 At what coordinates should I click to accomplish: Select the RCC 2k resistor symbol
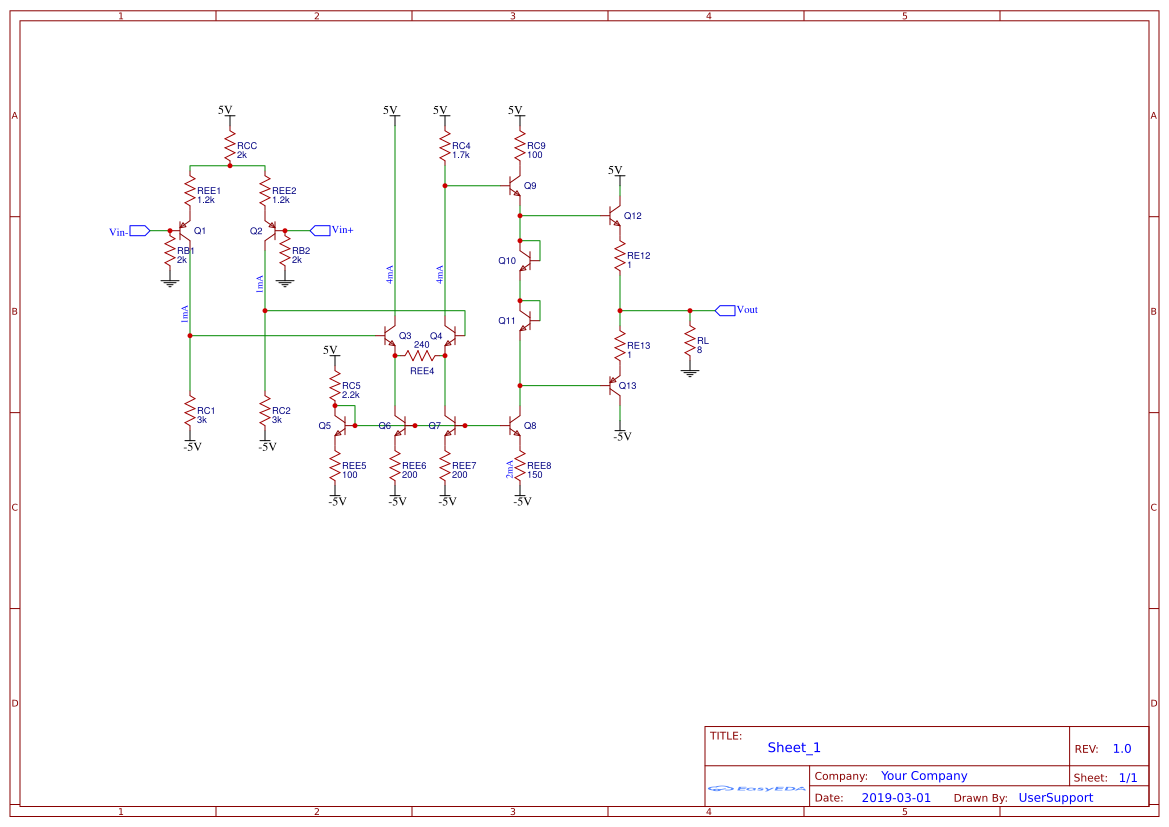[228, 145]
